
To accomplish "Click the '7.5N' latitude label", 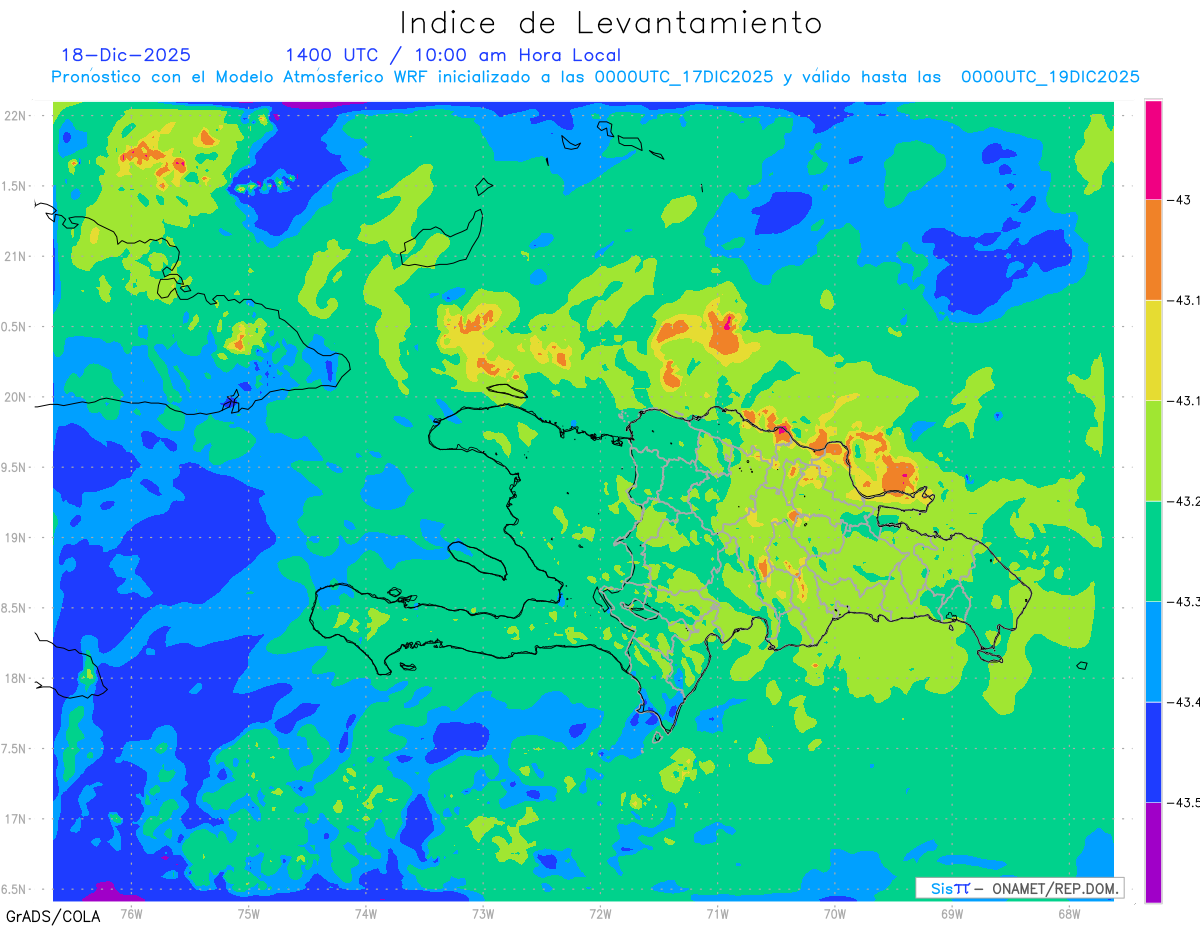I will tap(15, 748).
